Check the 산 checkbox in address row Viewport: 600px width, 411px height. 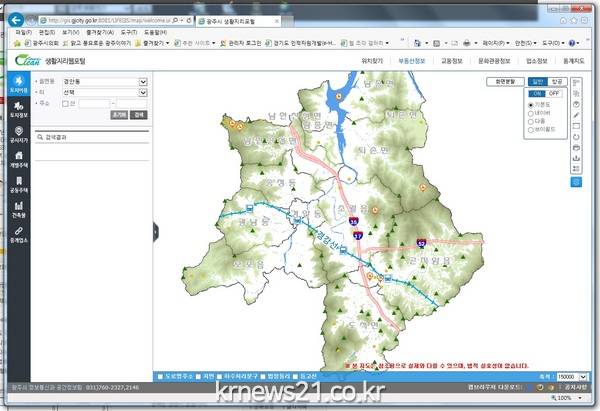65,103
